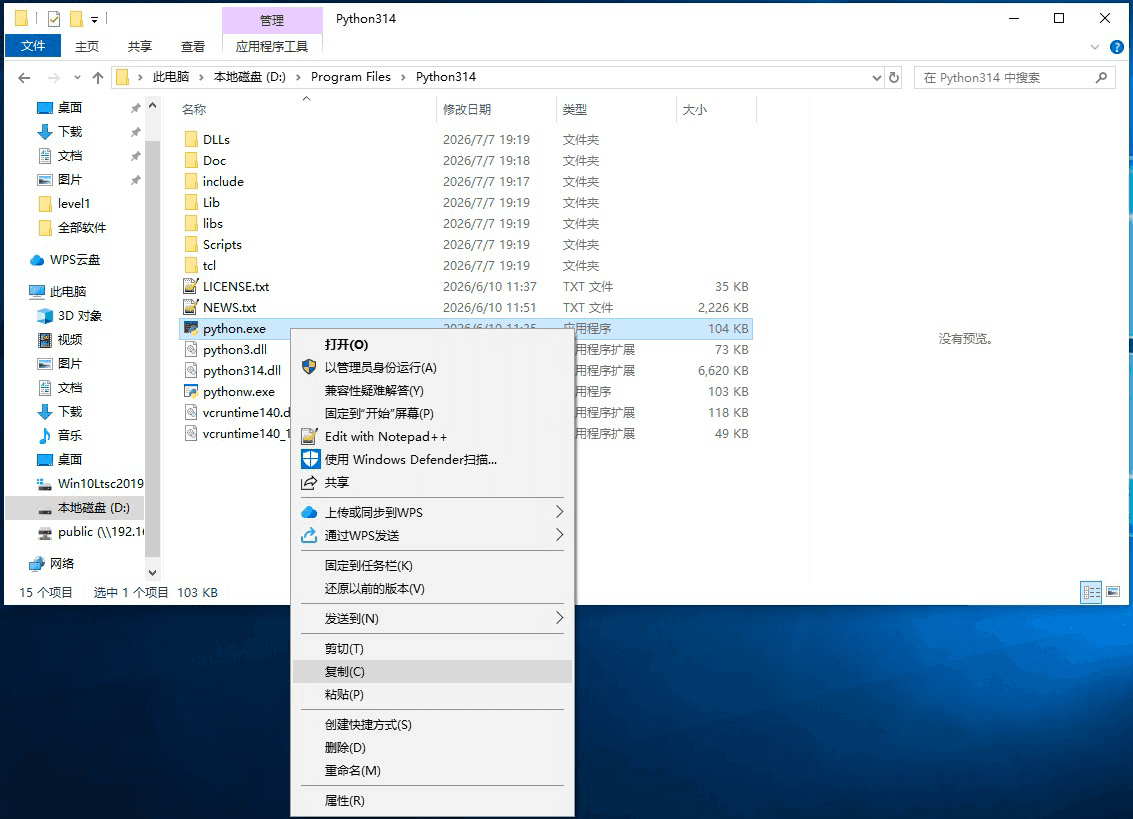
Task: Expand address bar history dropdown
Action: [876, 77]
